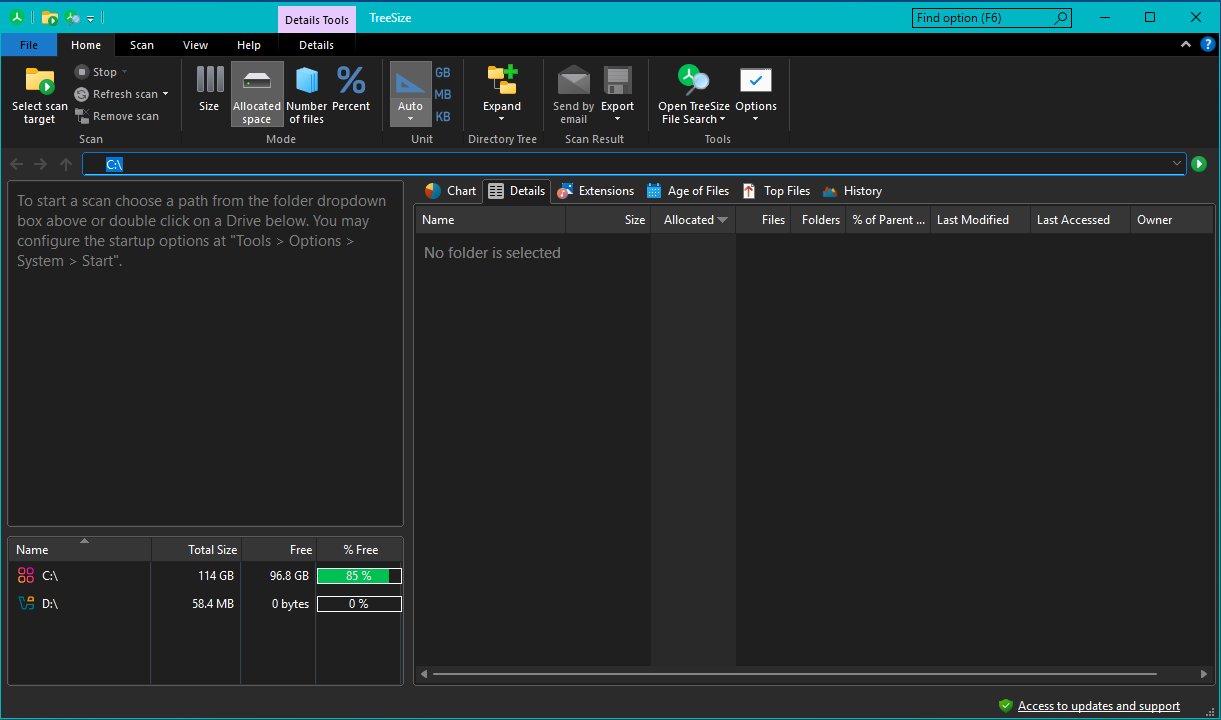Open the Options dropdown

[x=755, y=119]
